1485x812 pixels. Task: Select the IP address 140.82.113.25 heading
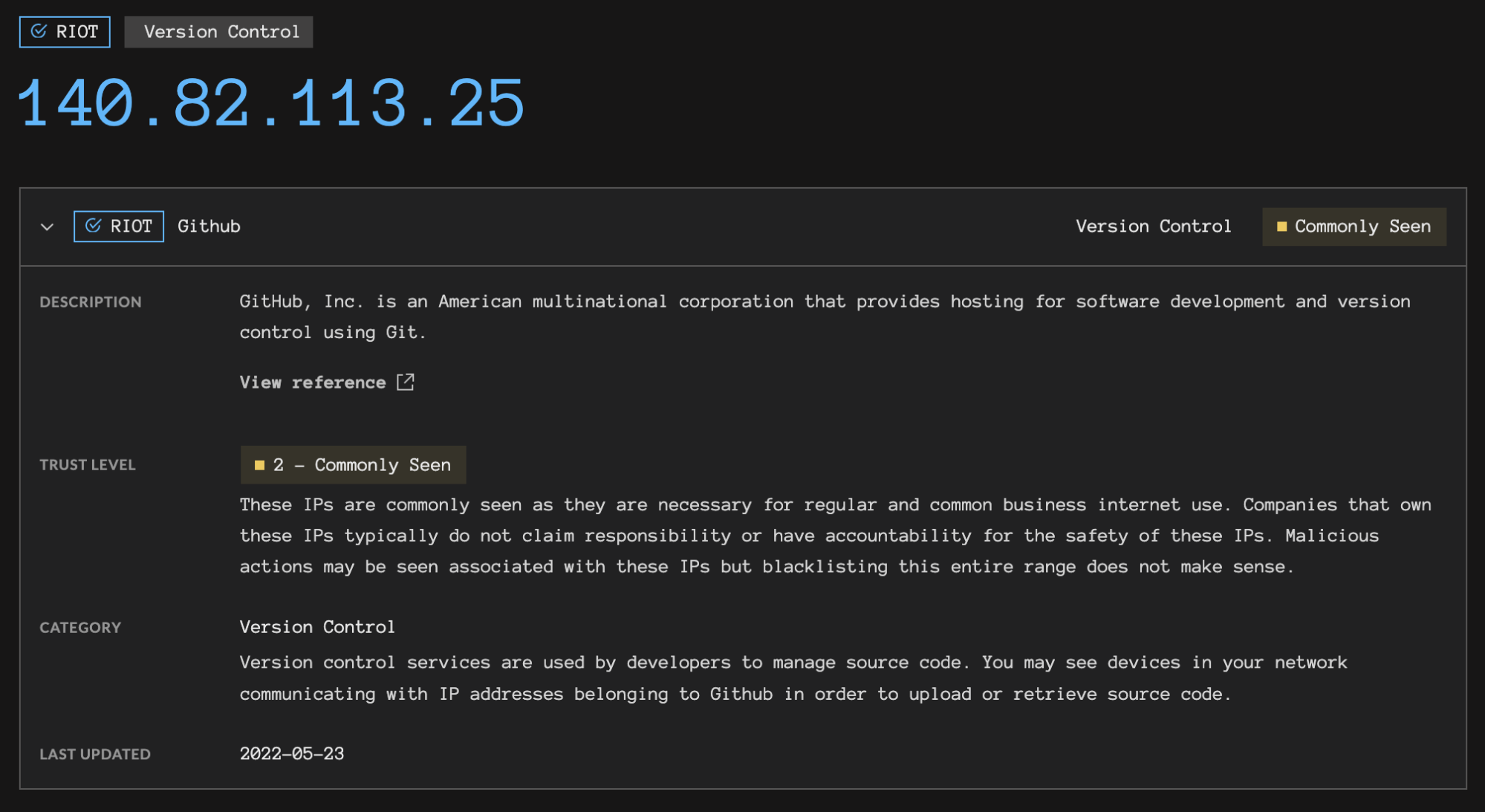pyautogui.click(x=271, y=104)
